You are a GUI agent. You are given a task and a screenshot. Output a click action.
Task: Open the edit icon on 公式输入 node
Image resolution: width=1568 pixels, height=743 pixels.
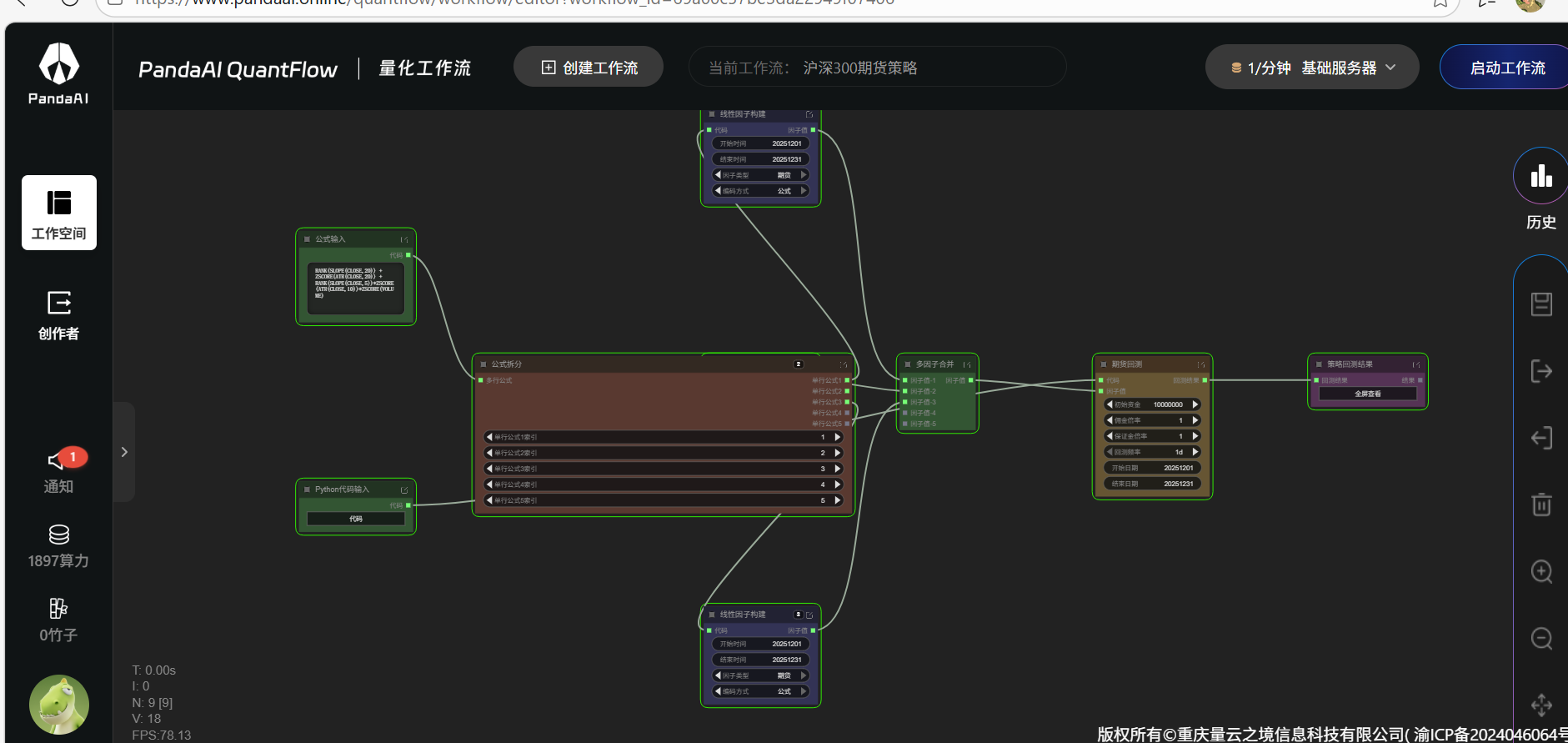point(404,239)
